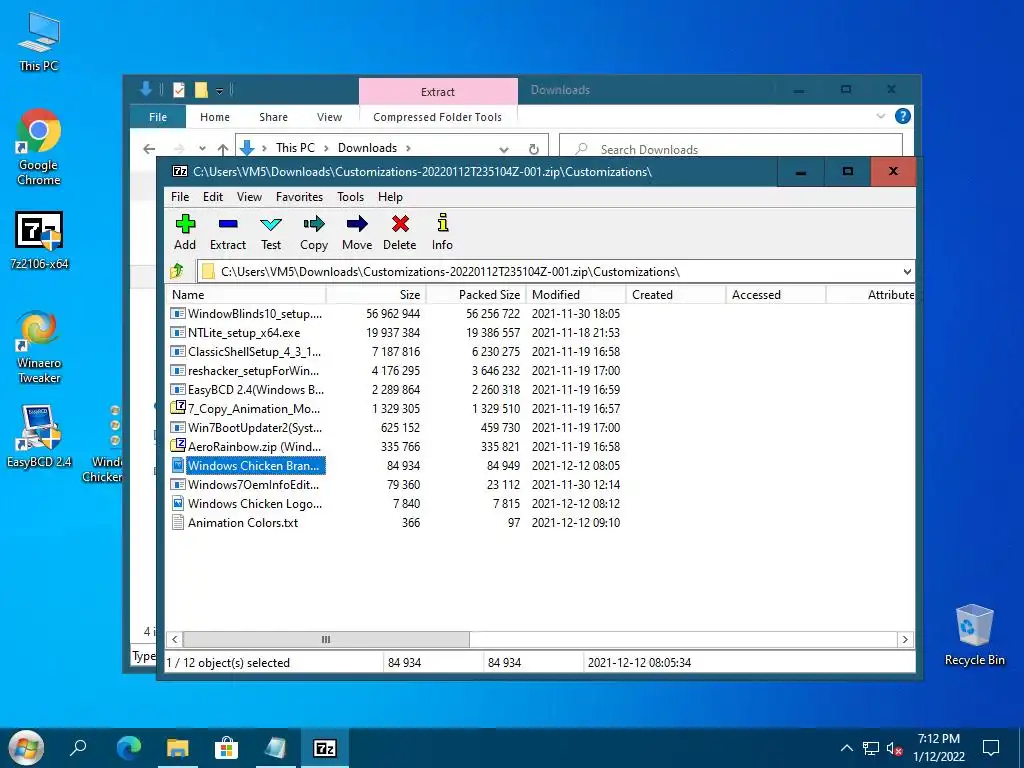Select Animation Colors.txt in the list

click(234, 522)
